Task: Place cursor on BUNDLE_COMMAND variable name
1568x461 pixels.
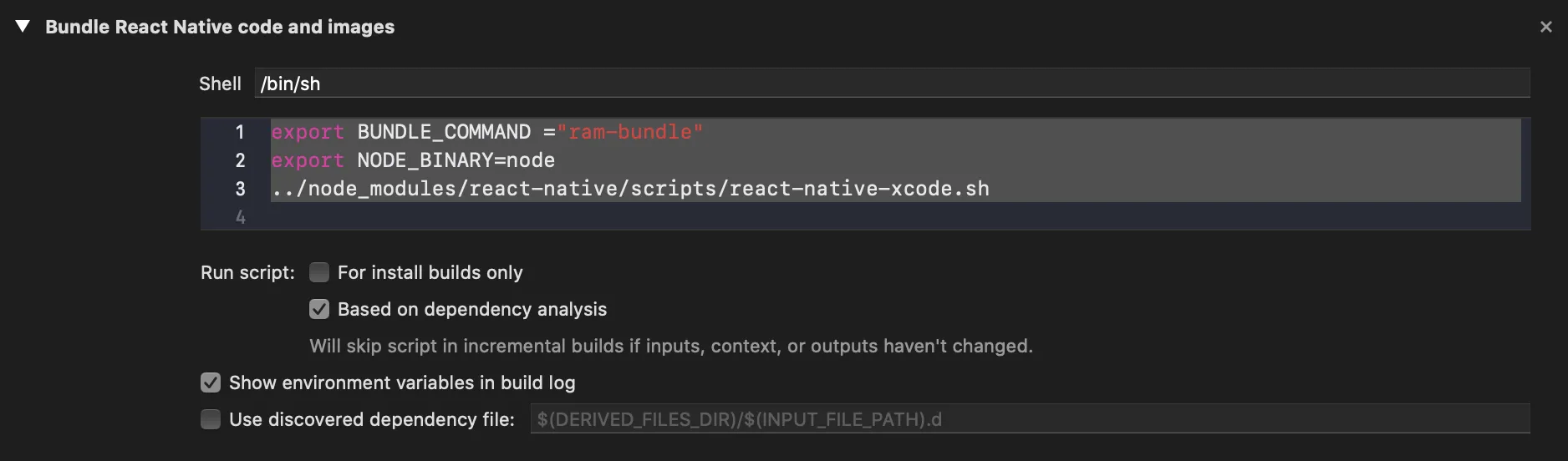Action: (x=444, y=132)
